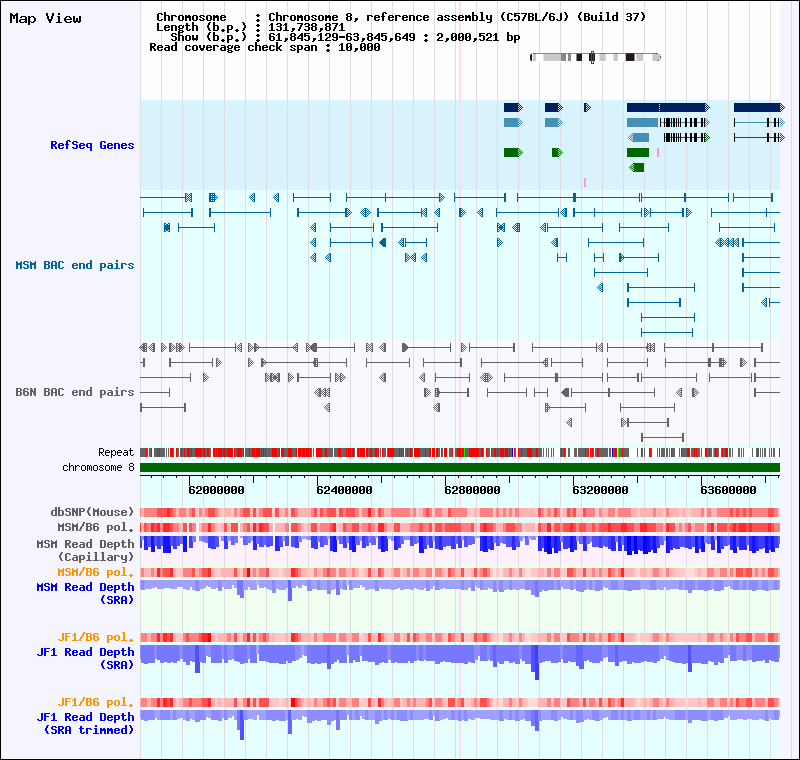Click the B6N BAC end pairs label

[74, 392]
